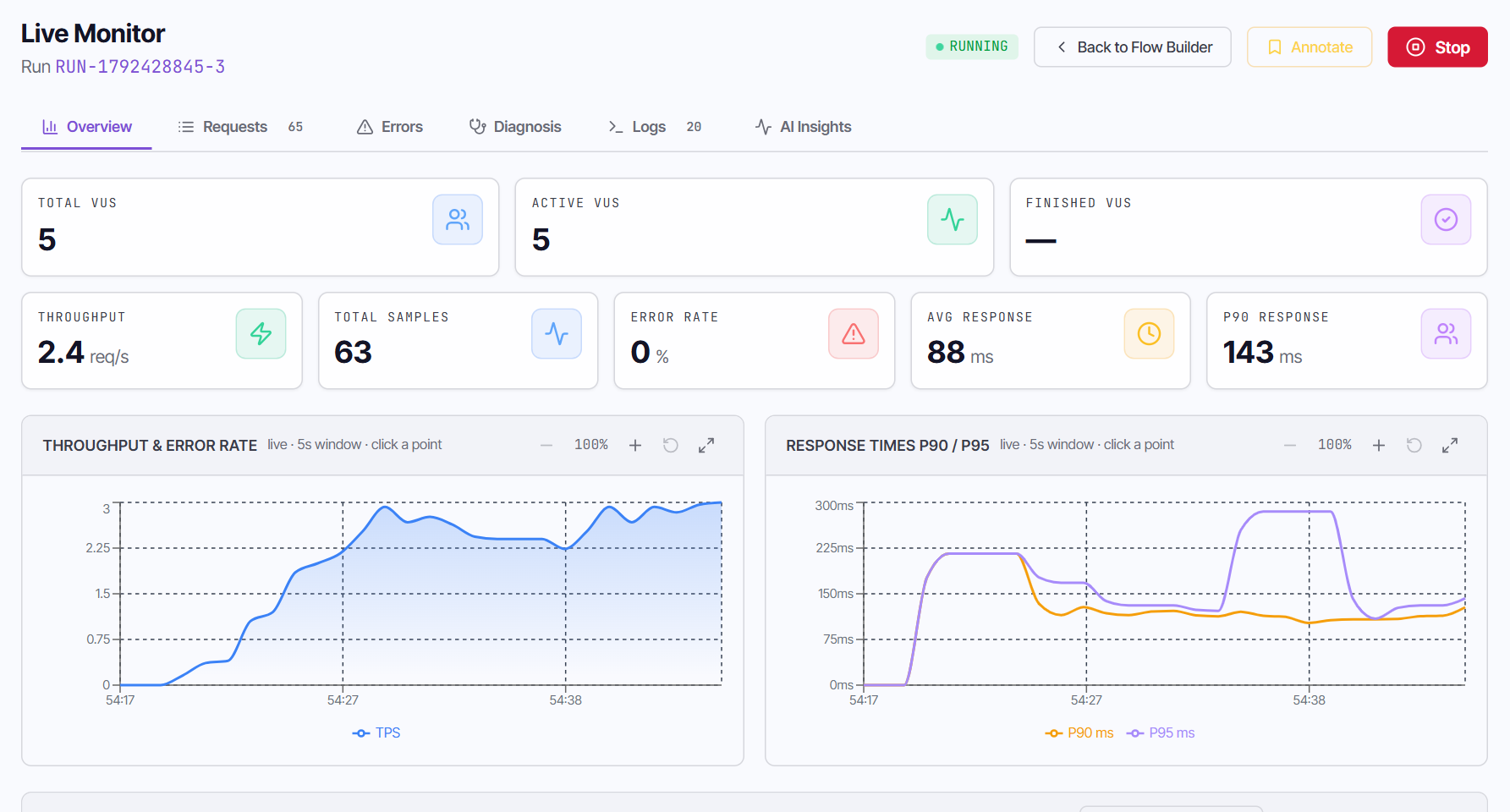Click the Throughput lightning bolt icon
Viewport: 1510px width, 812px height.
click(x=261, y=334)
